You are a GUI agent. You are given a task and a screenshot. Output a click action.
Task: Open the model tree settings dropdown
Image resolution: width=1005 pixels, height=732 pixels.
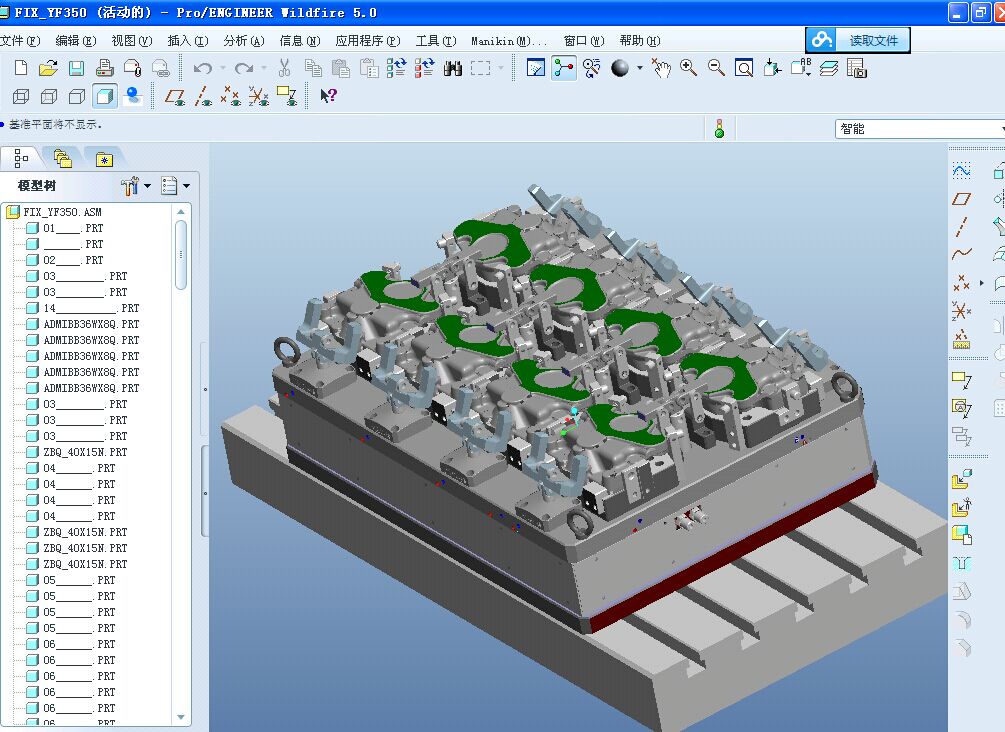[x=135, y=186]
